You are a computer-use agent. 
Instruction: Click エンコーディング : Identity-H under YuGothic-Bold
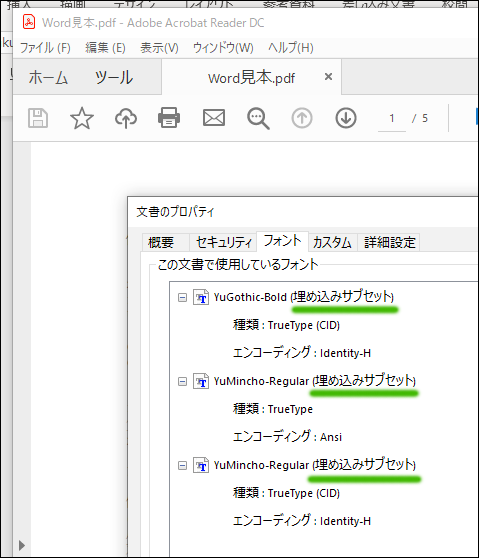[x=302, y=353]
